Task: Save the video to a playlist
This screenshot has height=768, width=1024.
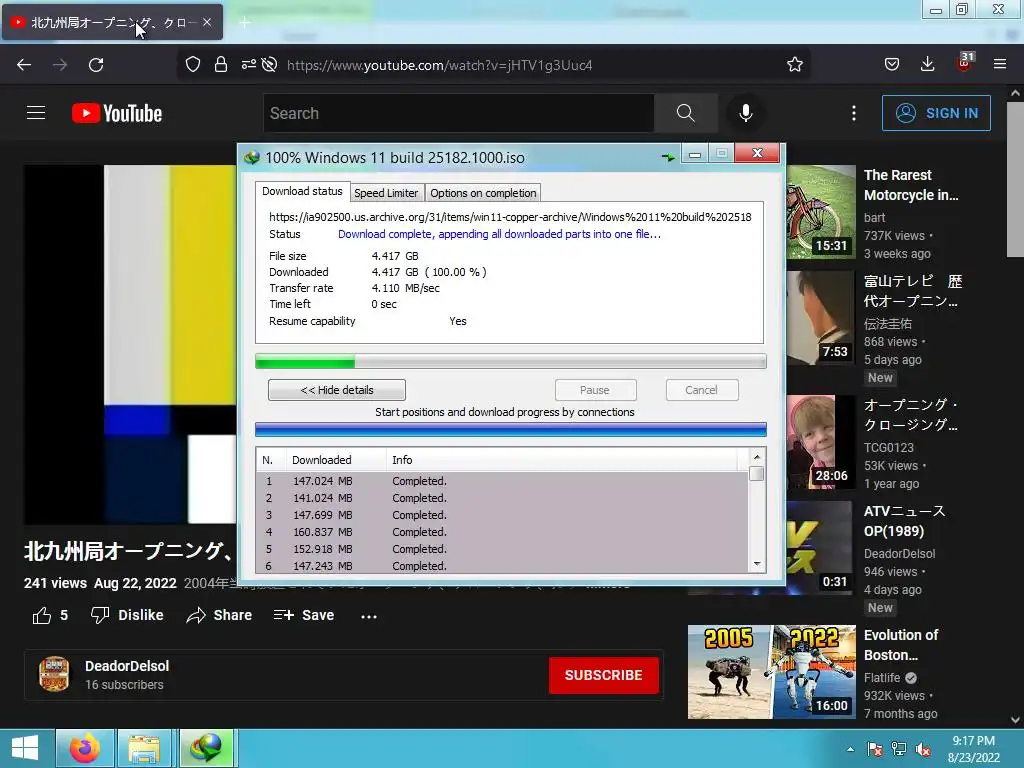Action: [x=304, y=615]
